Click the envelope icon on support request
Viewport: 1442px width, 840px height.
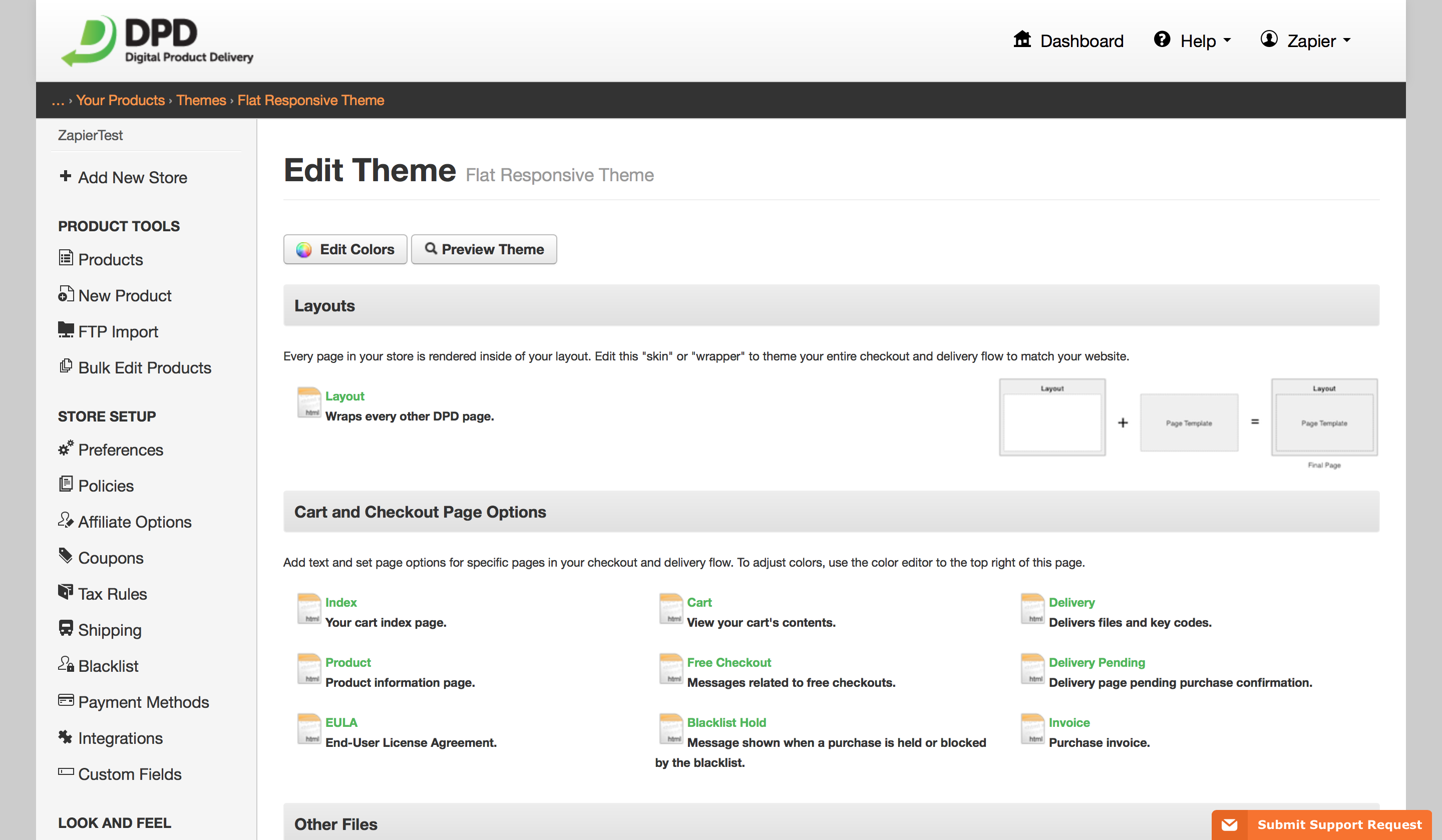(1229, 824)
